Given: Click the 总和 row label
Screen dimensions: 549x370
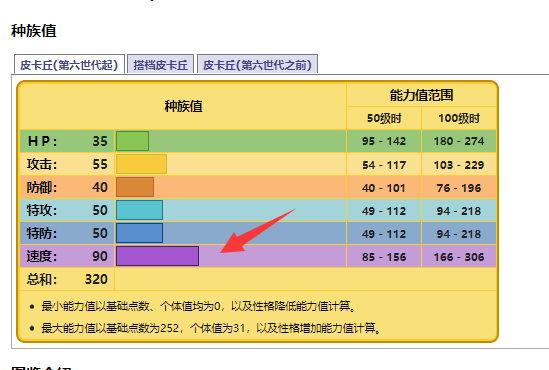Looking at the screenshot, I should 42,279.
